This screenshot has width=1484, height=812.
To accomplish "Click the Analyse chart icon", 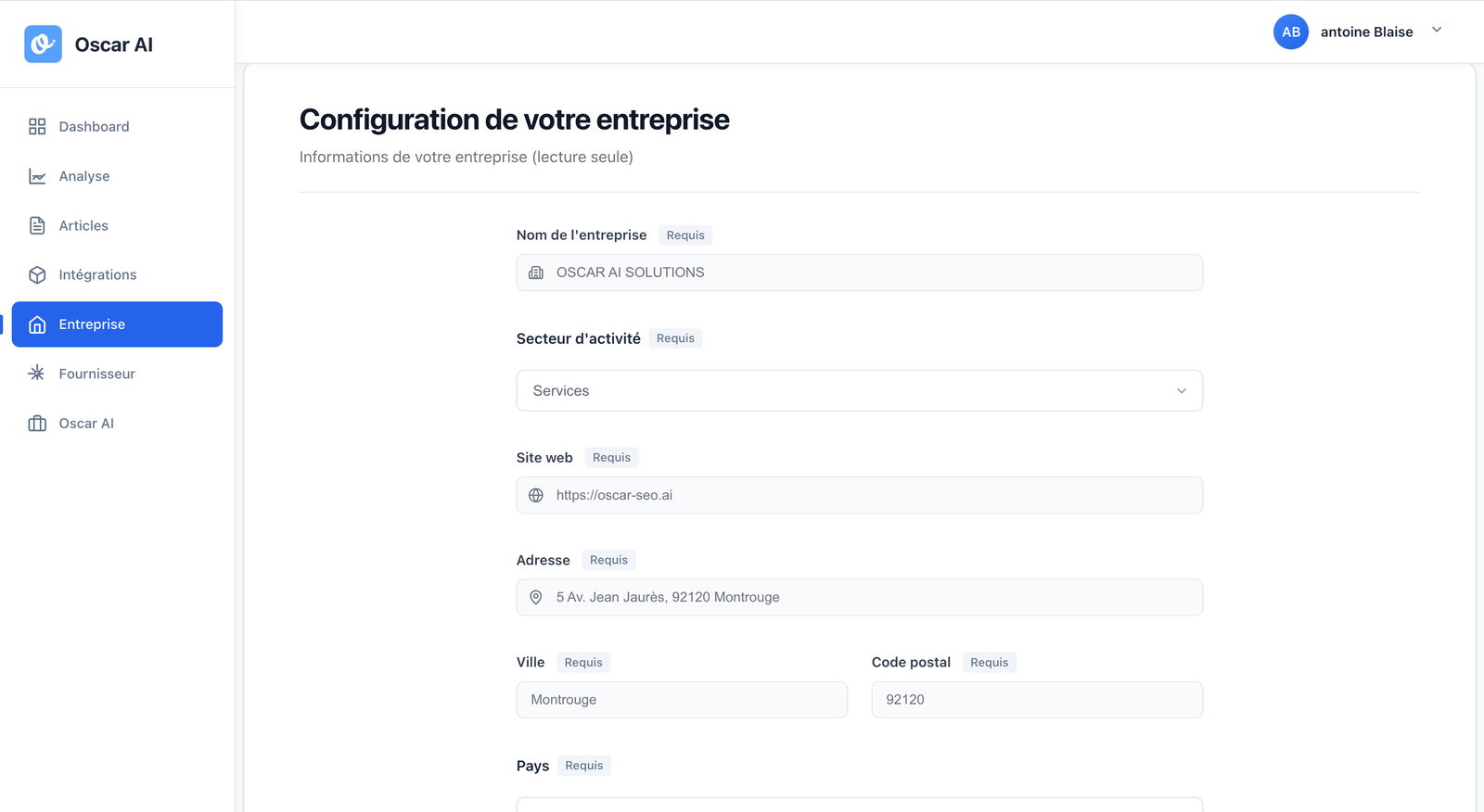I will (37, 176).
